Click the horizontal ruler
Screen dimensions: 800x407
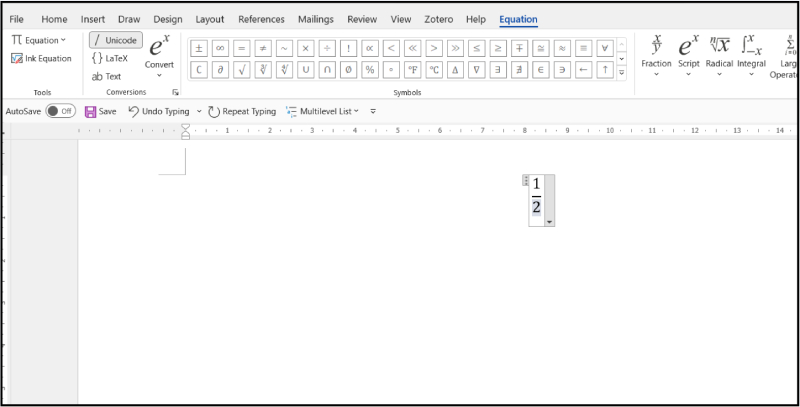coord(400,130)
